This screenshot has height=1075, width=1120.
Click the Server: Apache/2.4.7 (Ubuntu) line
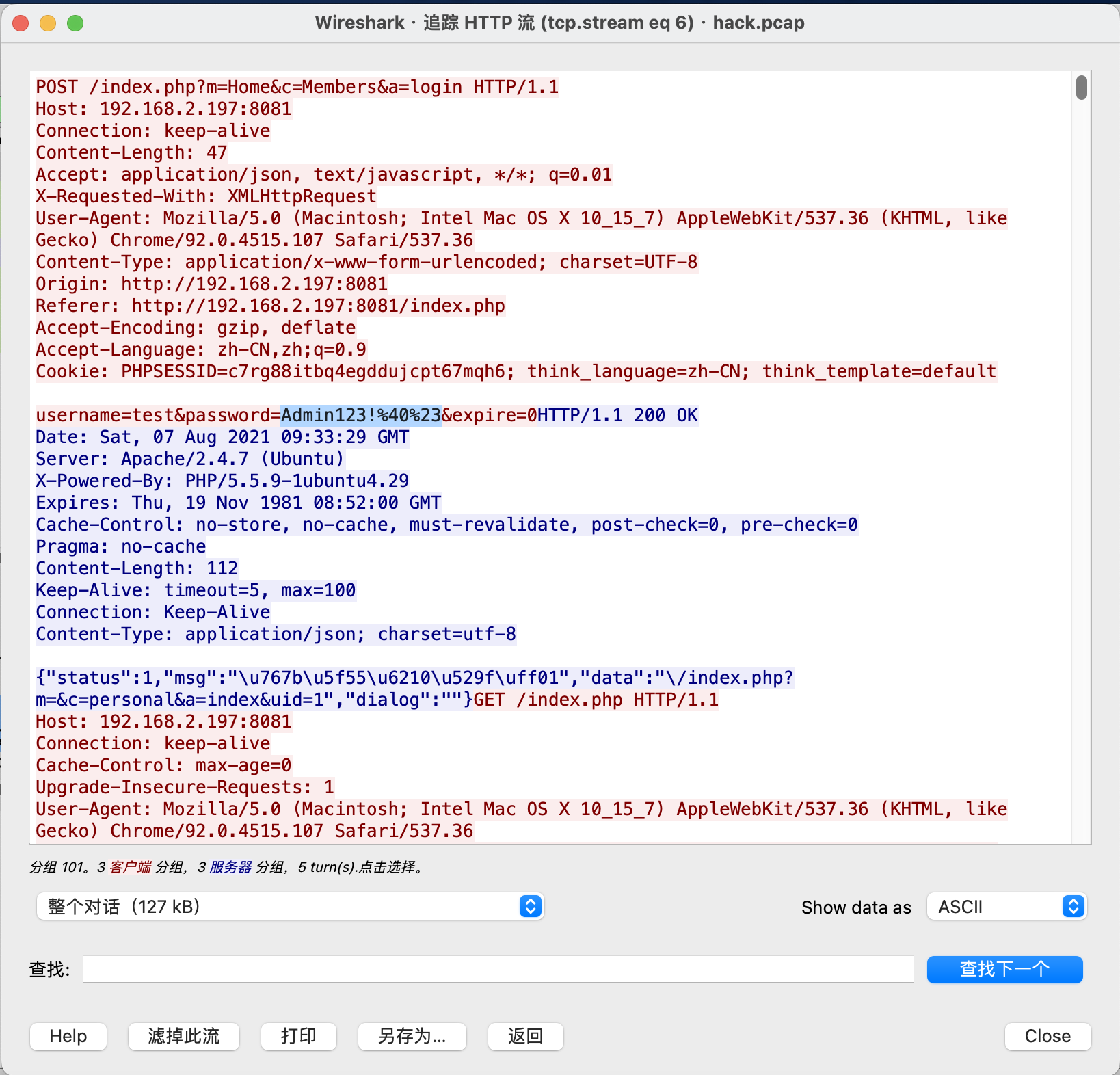[x=190, y=459]
